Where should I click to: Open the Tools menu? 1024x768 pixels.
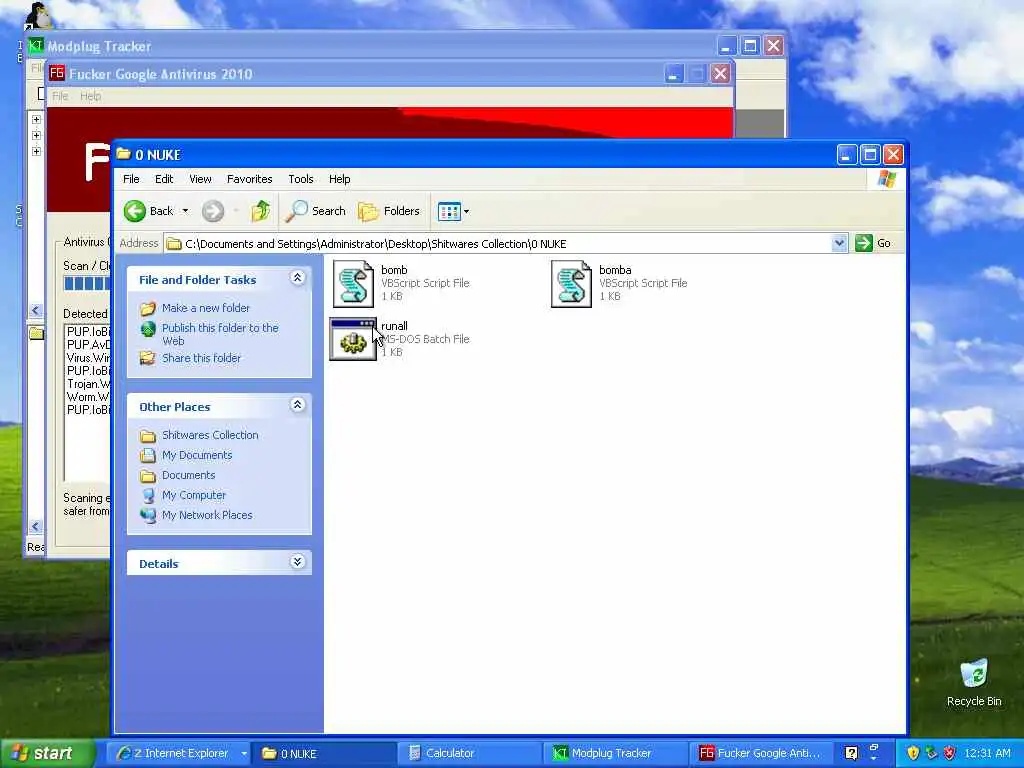[301, 179]
